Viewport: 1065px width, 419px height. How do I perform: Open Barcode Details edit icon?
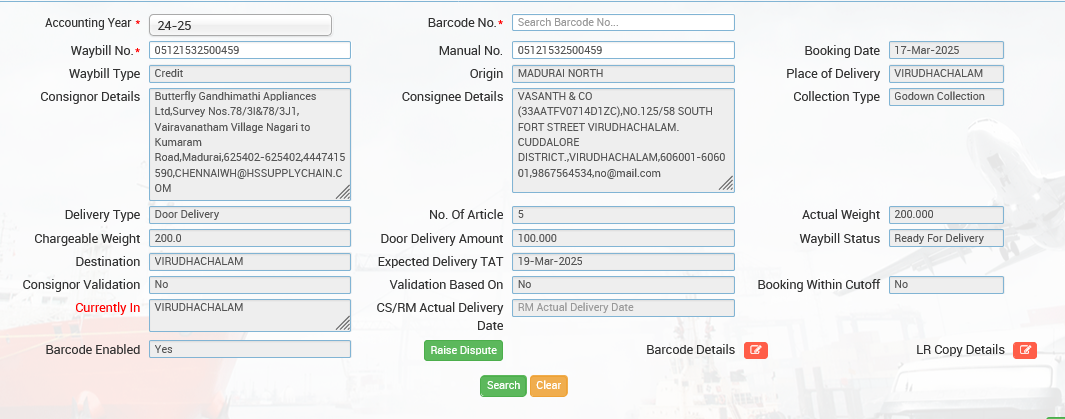[755, 350]
